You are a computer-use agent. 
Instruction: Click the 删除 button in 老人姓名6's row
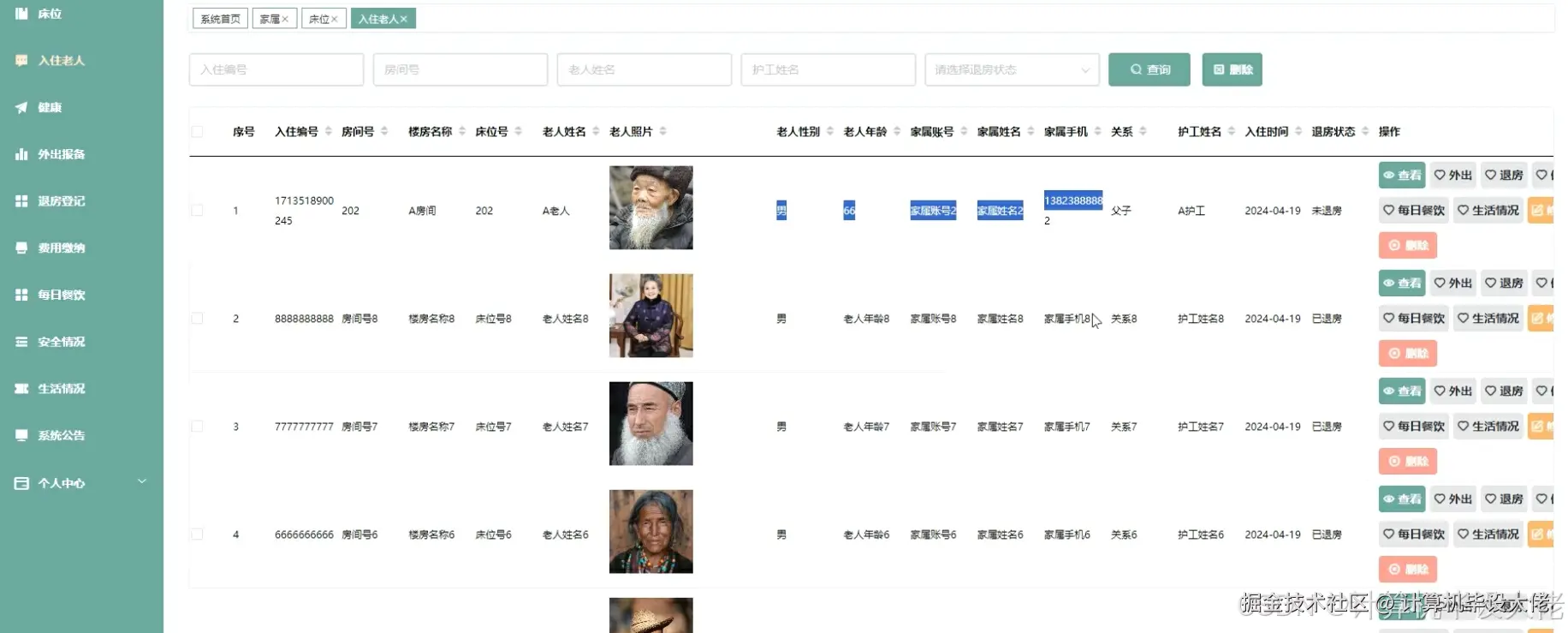click(1408, 570)
